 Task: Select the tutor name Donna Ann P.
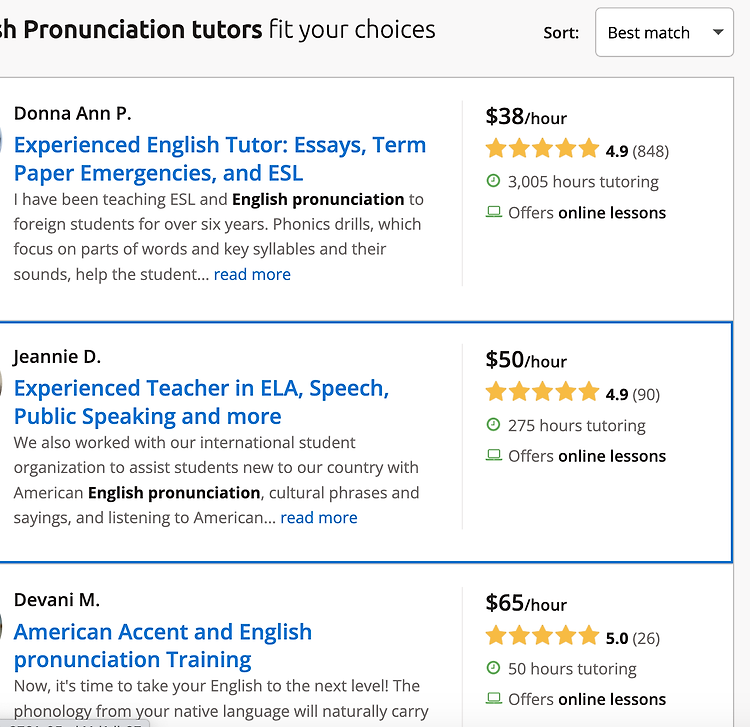[73, 113]
